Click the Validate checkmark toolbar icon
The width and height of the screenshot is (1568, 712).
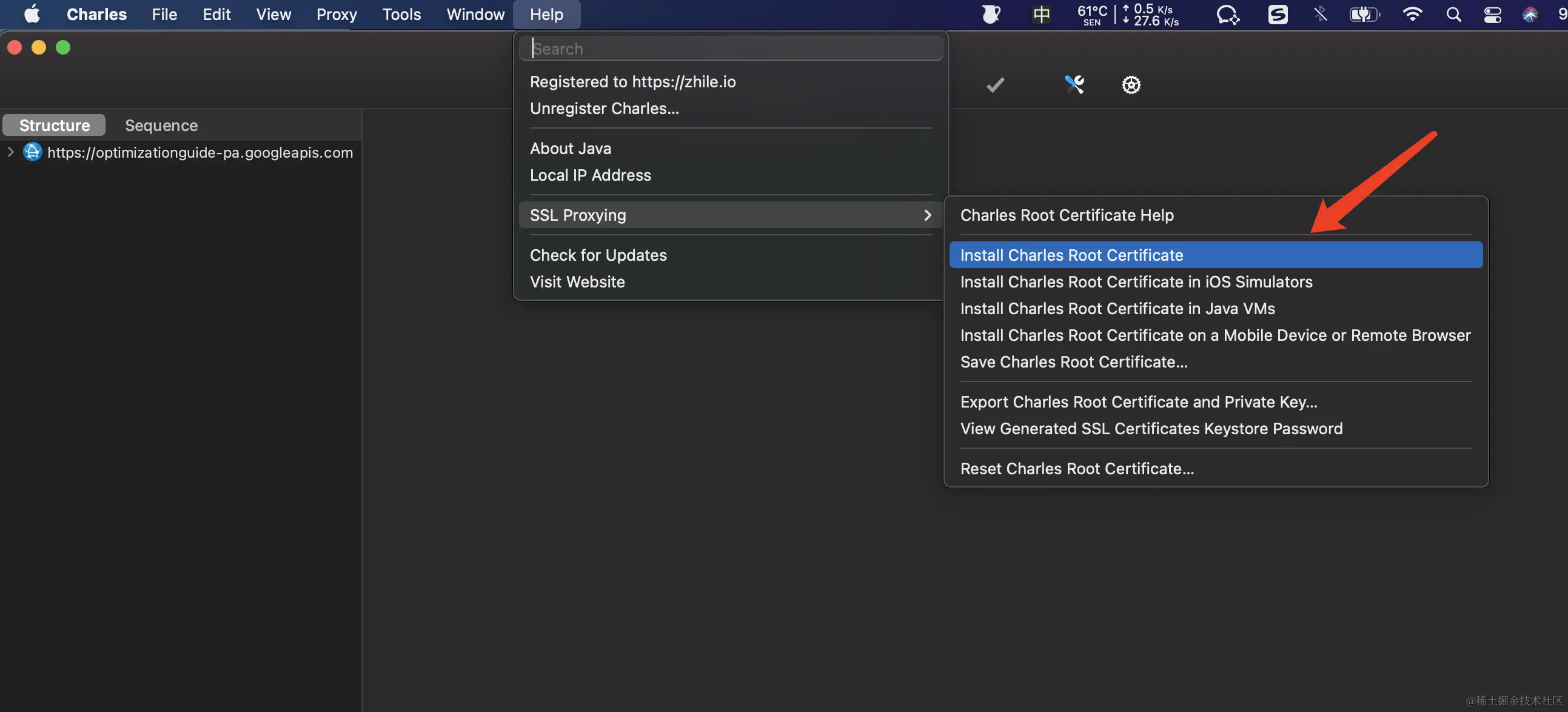coord(994,85)
